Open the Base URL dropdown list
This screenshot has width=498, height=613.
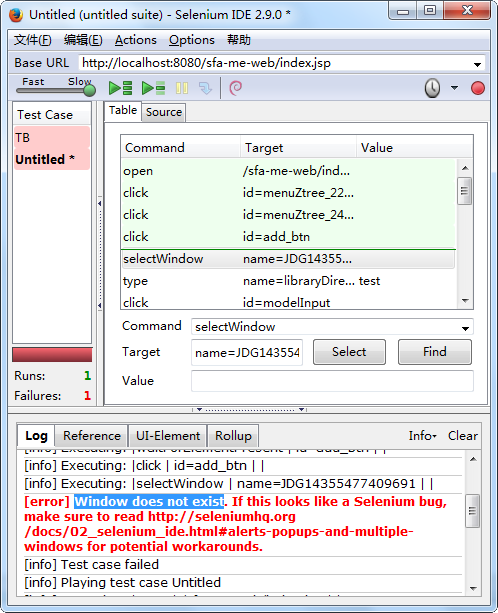477,64
